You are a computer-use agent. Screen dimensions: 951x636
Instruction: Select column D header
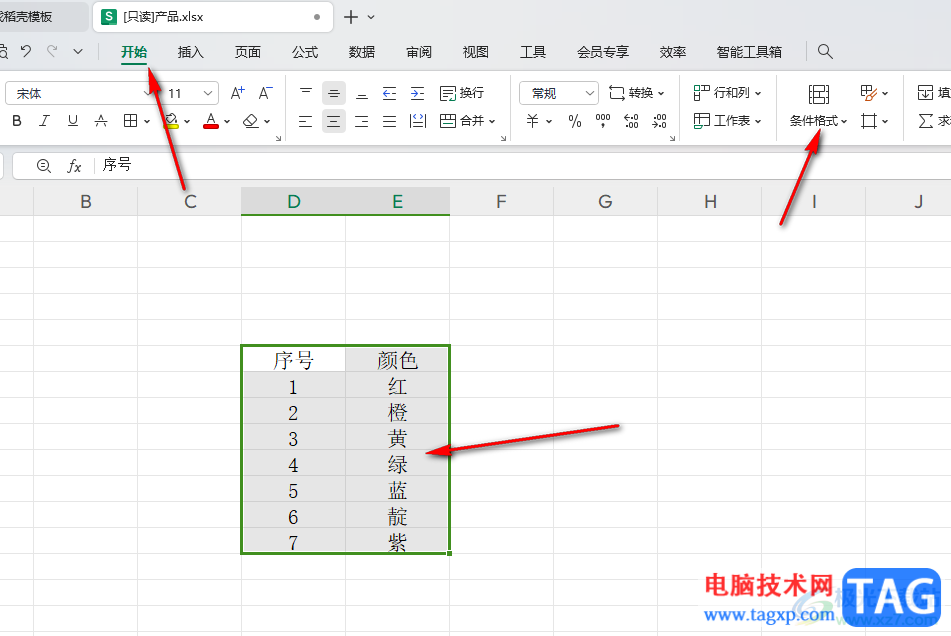click(294, 201)
